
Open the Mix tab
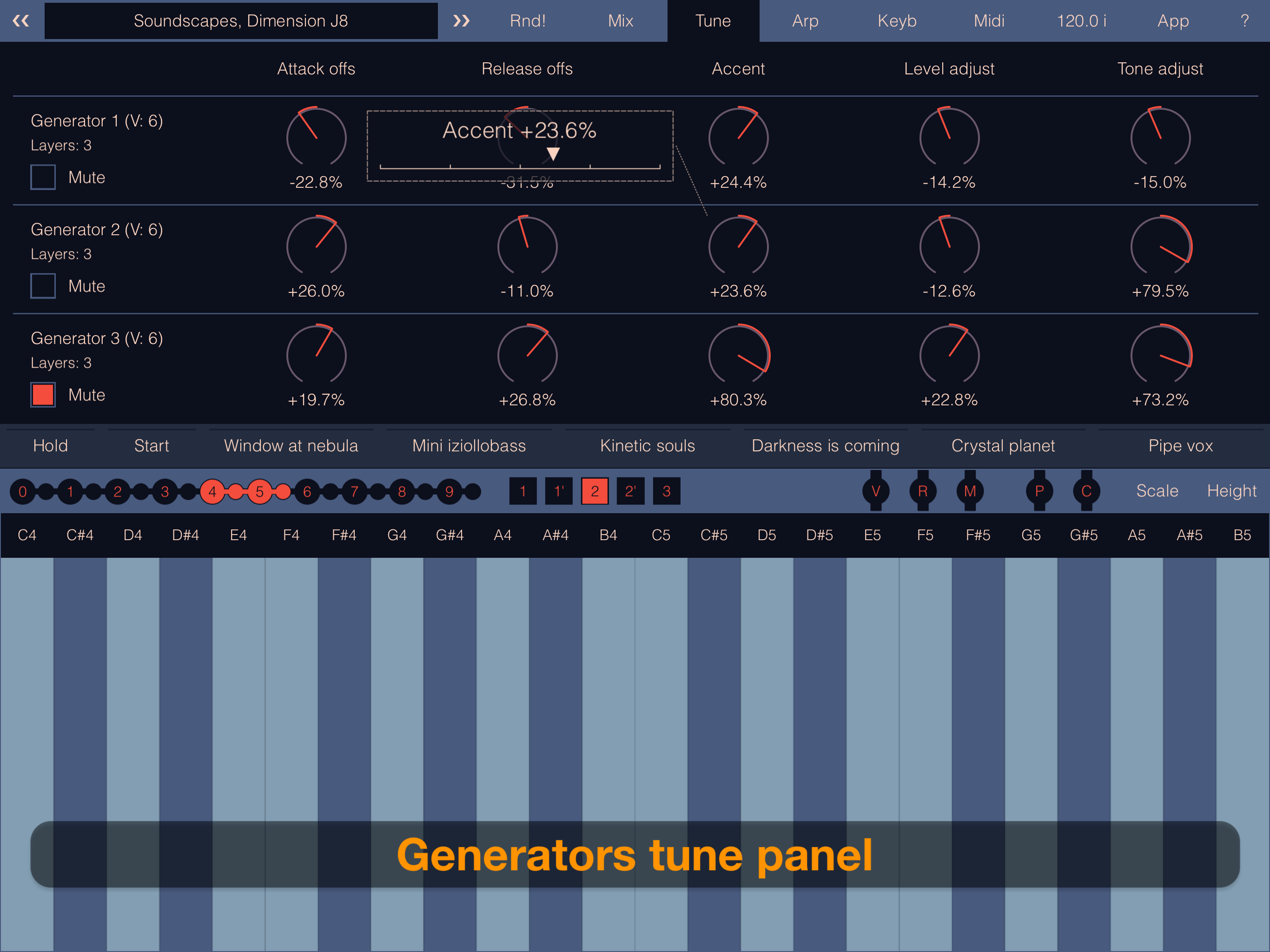pos(621,21)
